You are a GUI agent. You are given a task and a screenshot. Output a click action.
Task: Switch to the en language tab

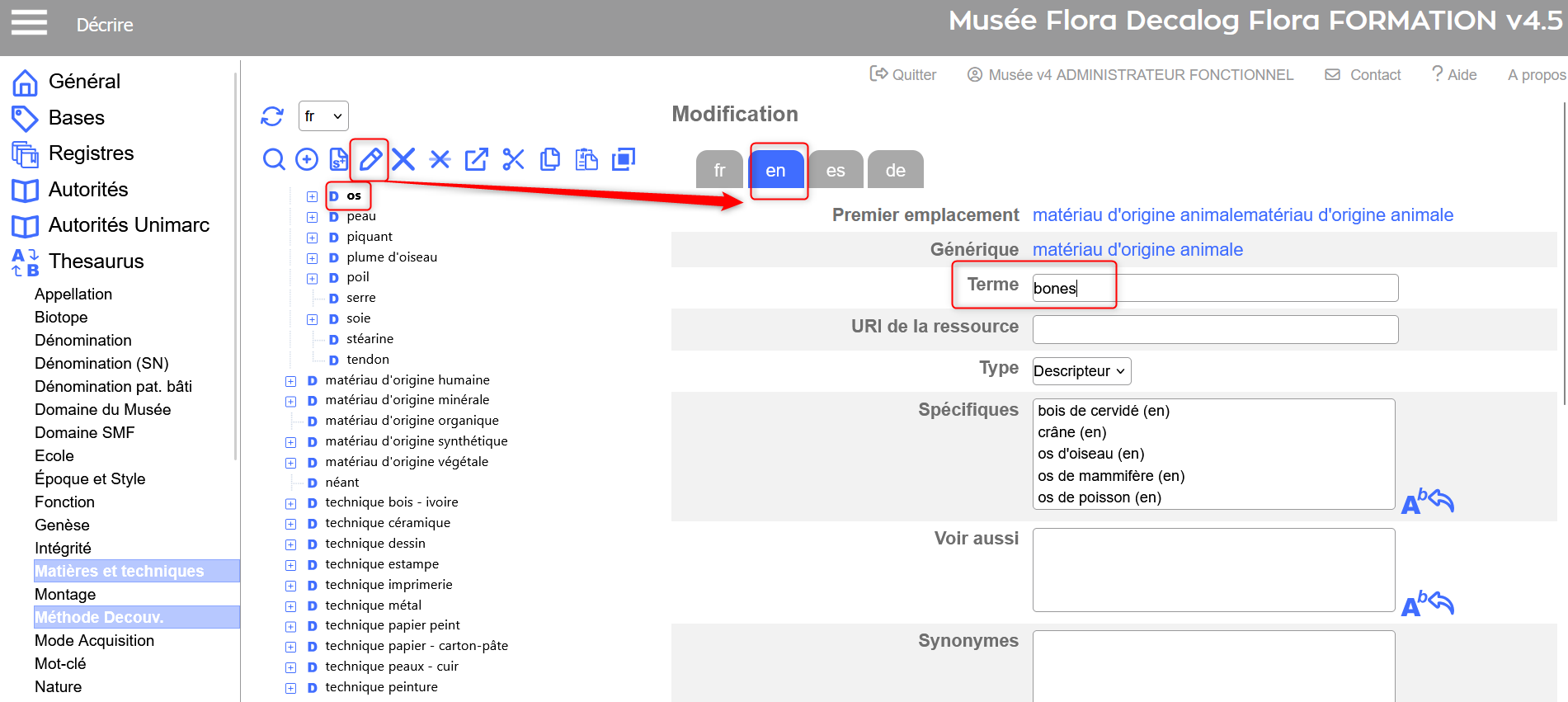tap(775, 170)
